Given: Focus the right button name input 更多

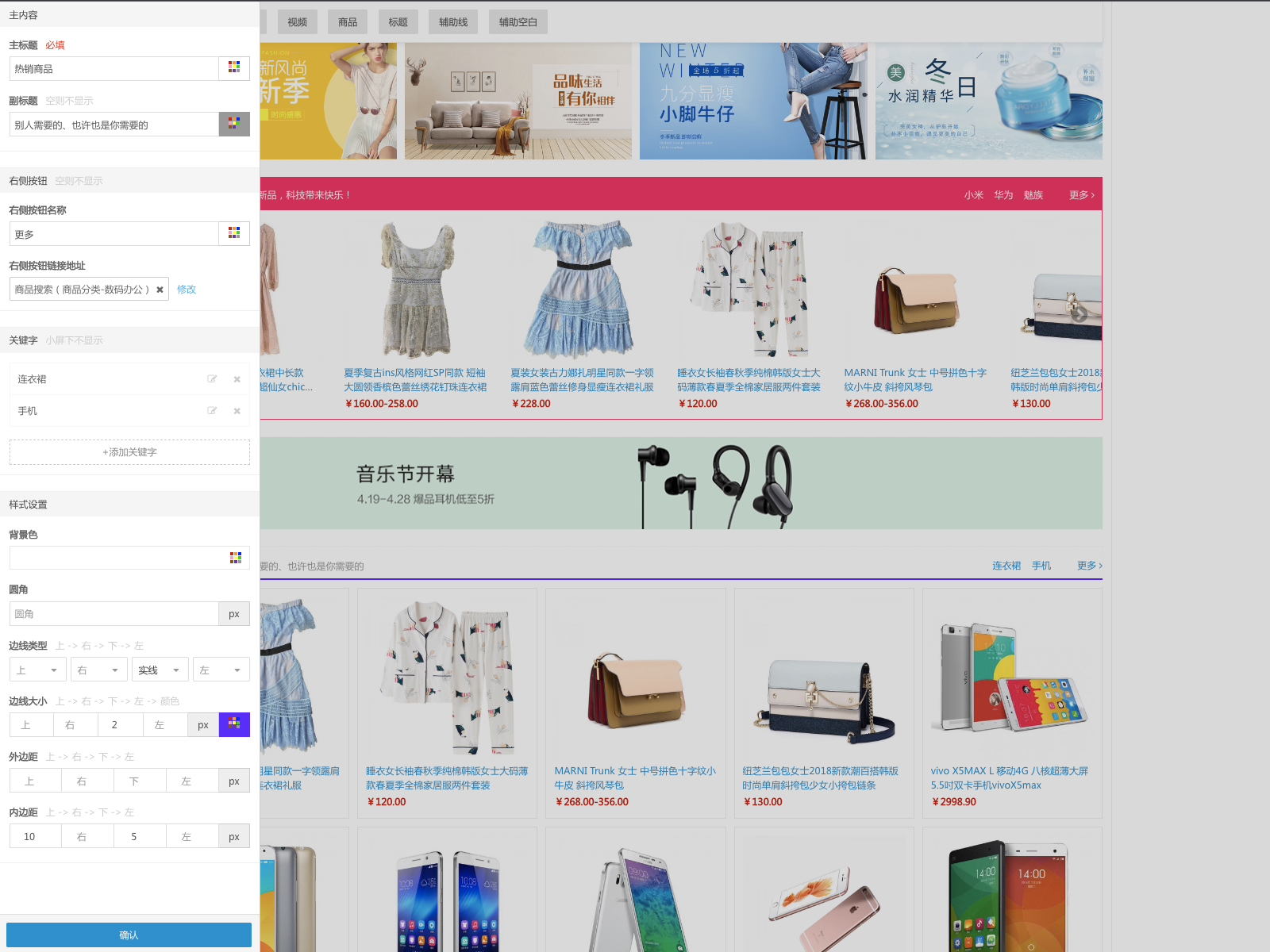Looking at the screenshot, I should pyautogui.click(x=114, y=233).
